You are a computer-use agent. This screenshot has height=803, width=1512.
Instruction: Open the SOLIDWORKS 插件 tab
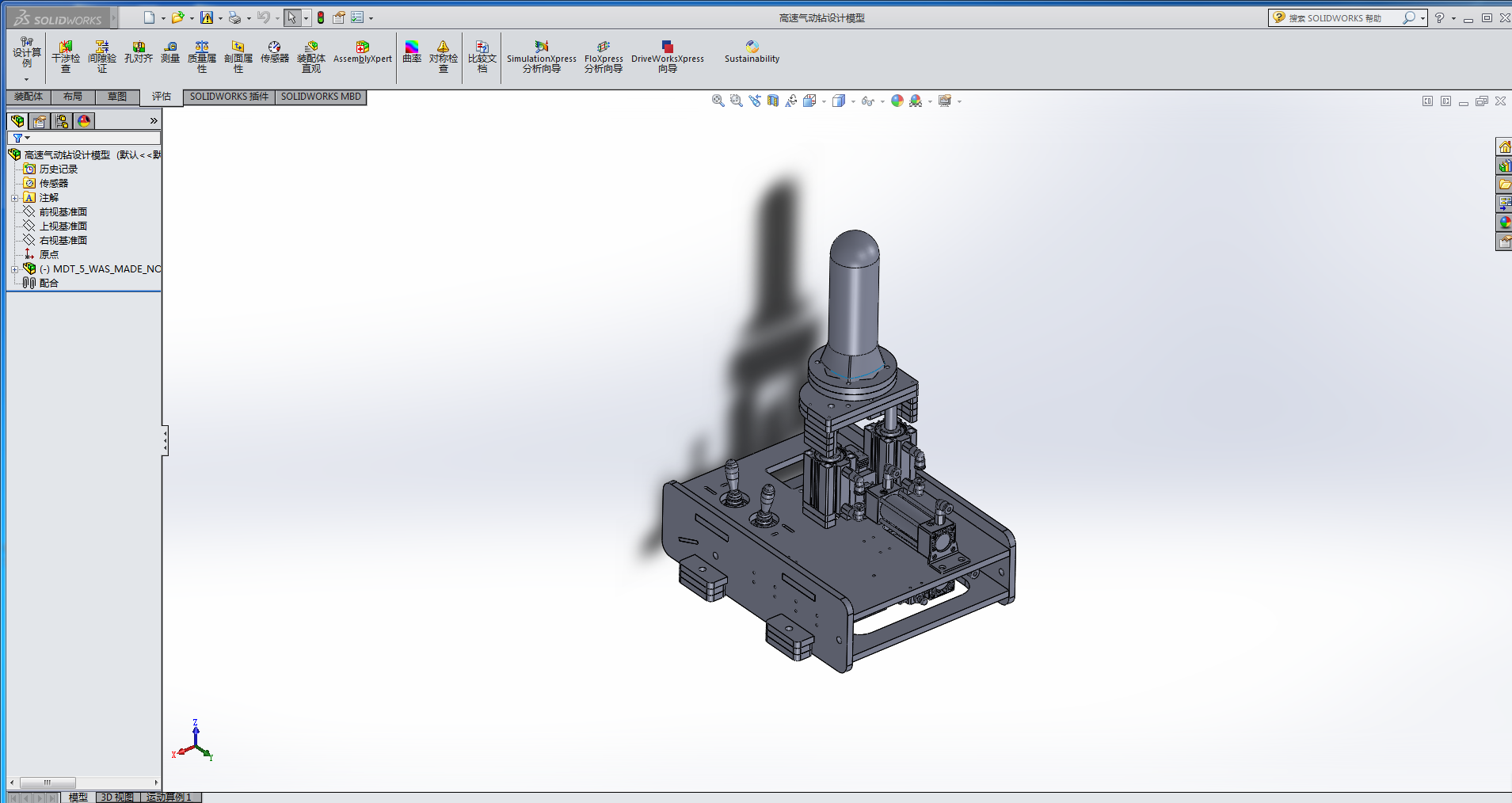229,97
